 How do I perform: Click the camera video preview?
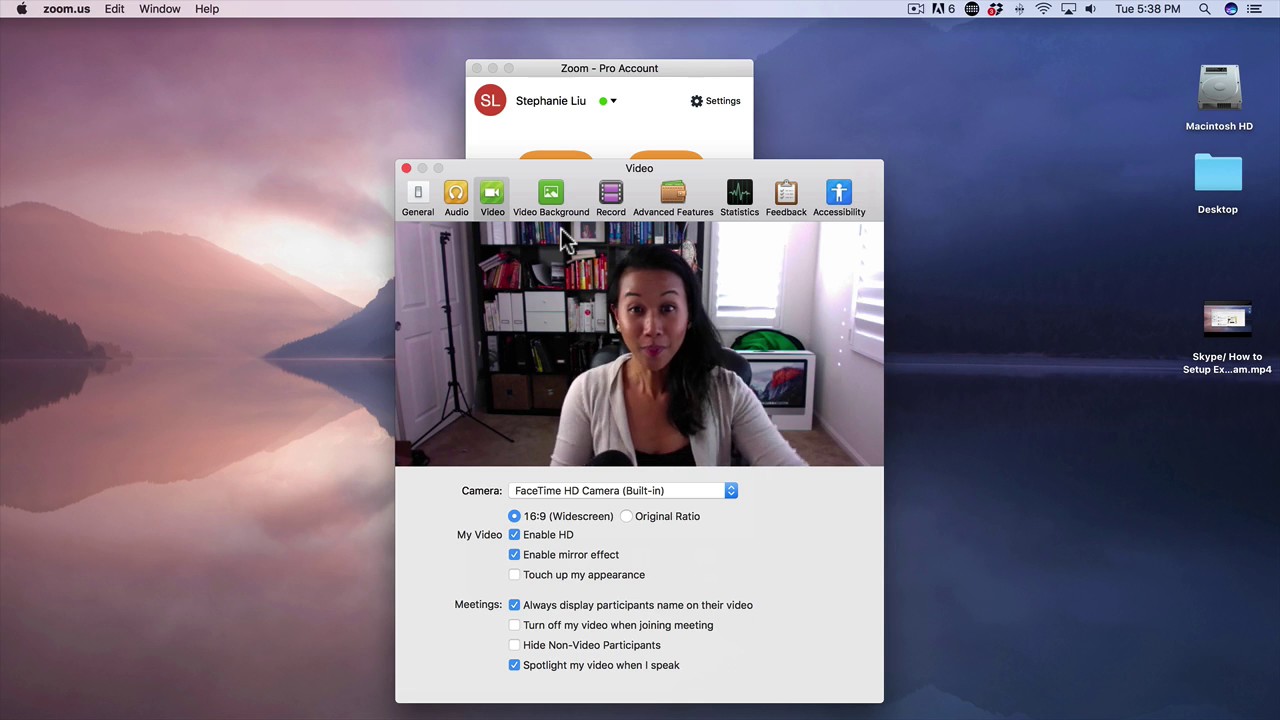639,344
